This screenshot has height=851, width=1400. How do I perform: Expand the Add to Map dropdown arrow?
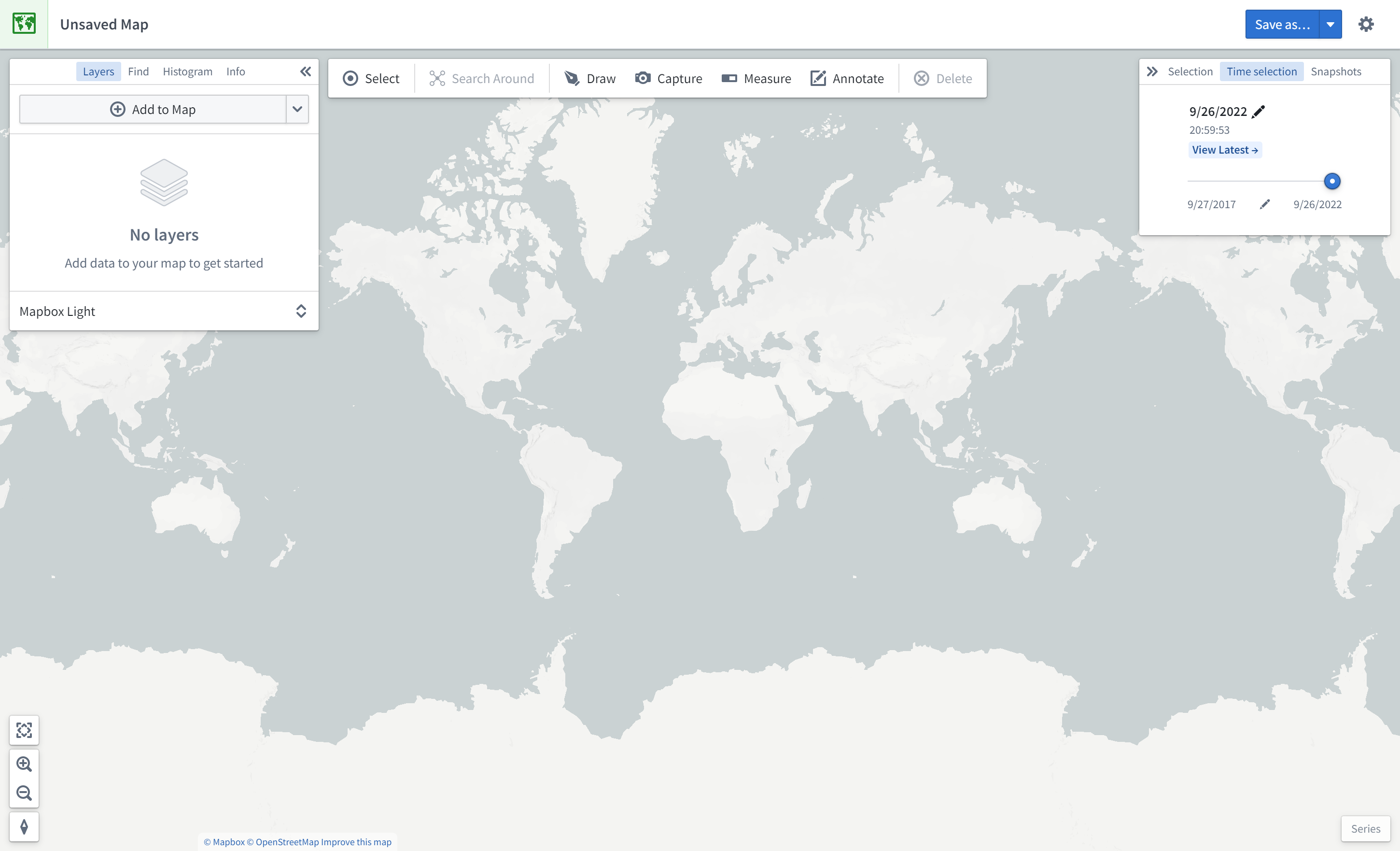pos(297,109)
